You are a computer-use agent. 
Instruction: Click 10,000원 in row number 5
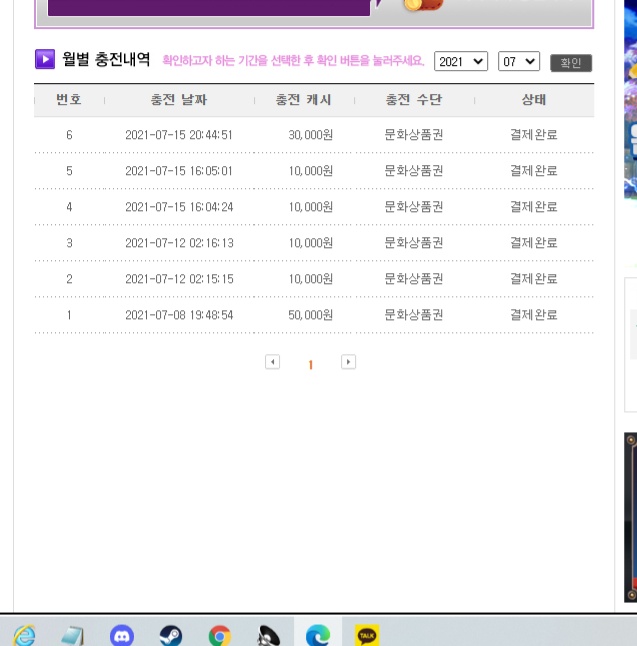[310, 171]
